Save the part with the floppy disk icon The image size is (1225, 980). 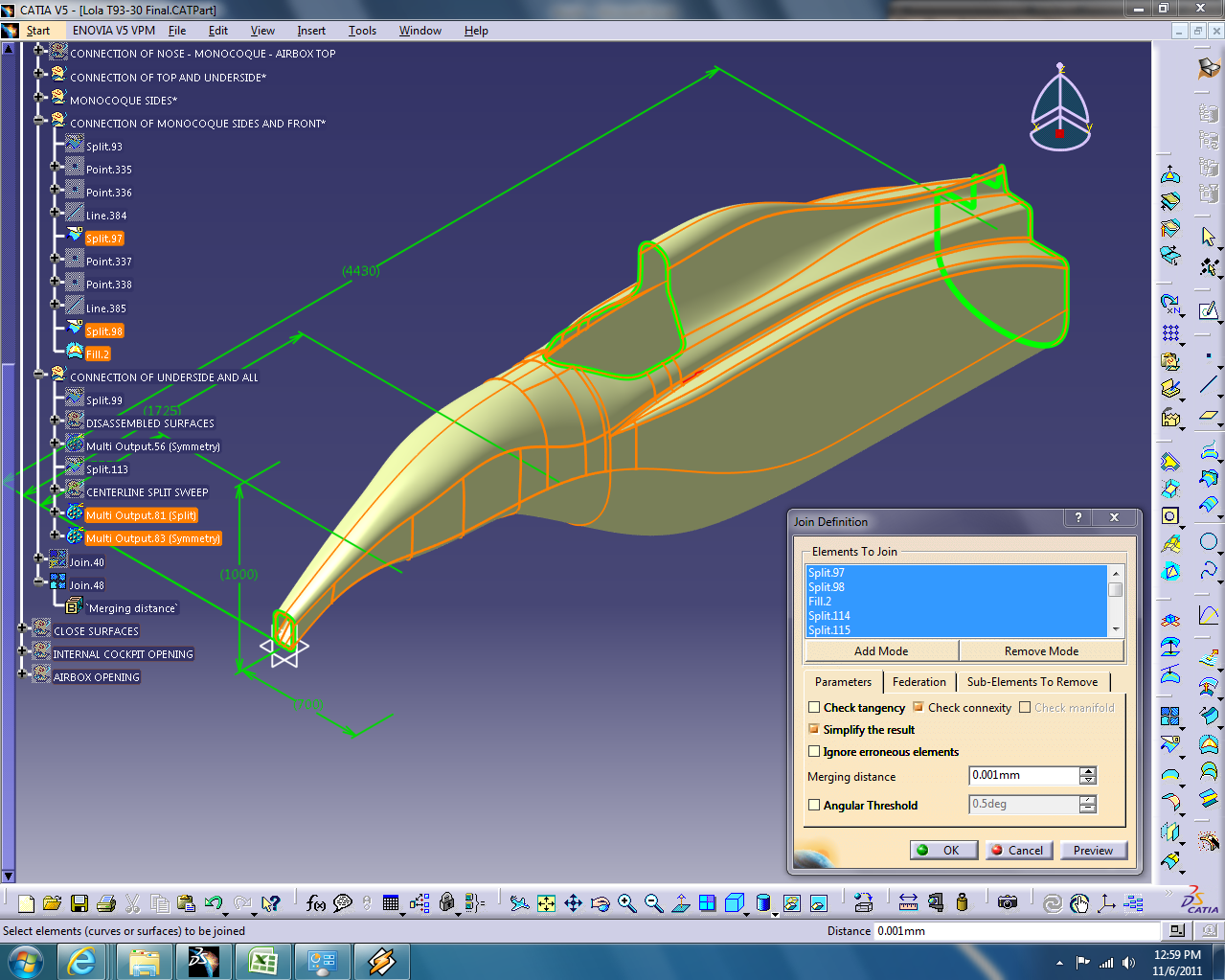79,902
